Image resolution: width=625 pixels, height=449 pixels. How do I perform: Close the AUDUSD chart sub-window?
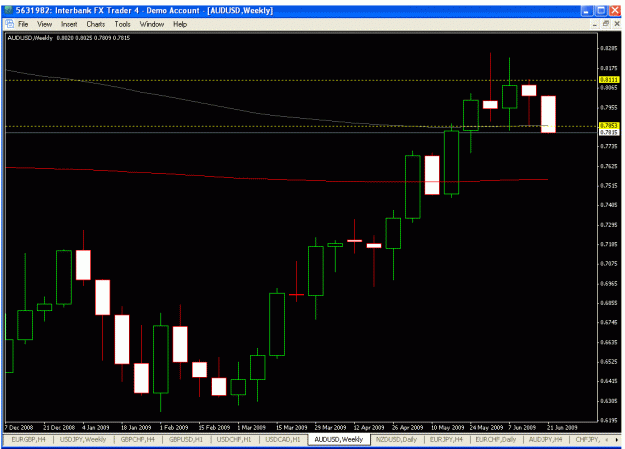point(617,24)
